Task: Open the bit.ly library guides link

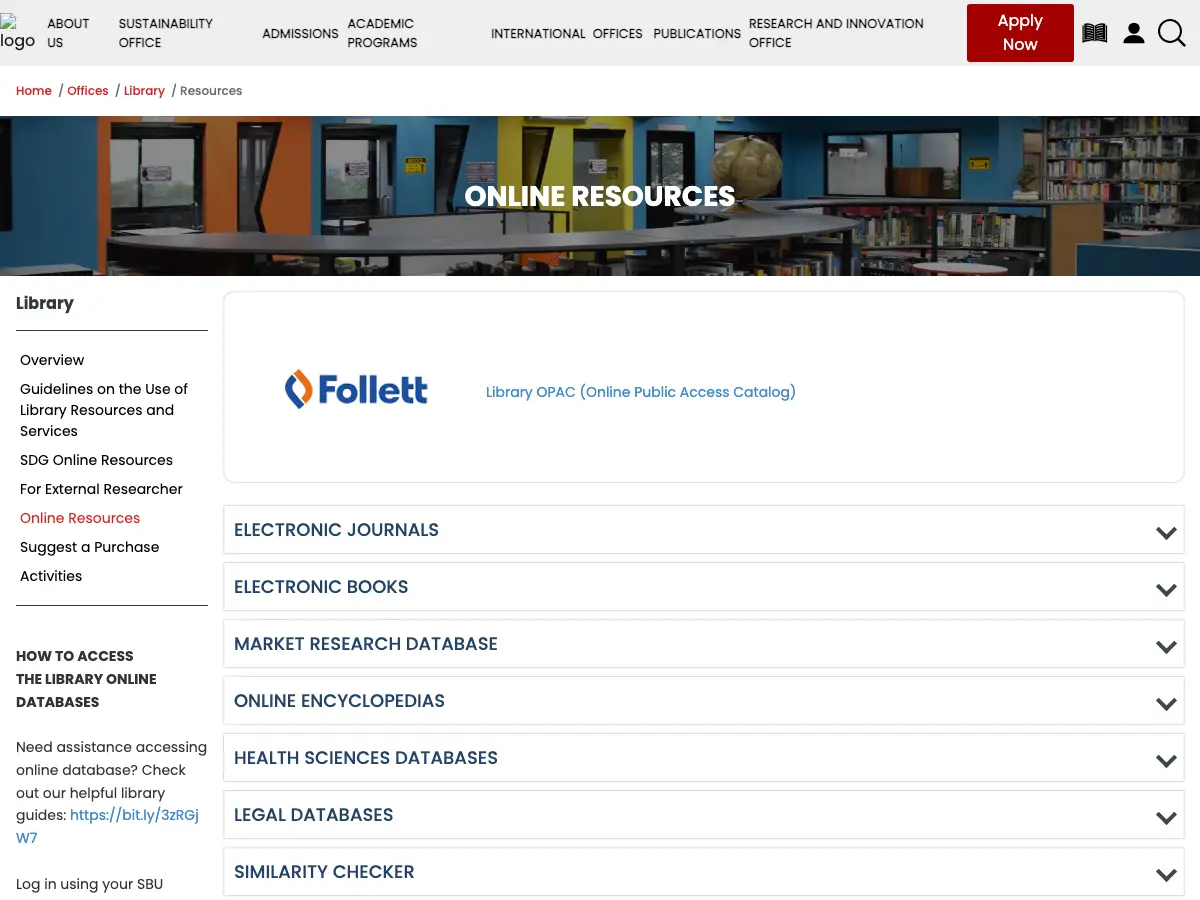Action: [x=107, y=826]
